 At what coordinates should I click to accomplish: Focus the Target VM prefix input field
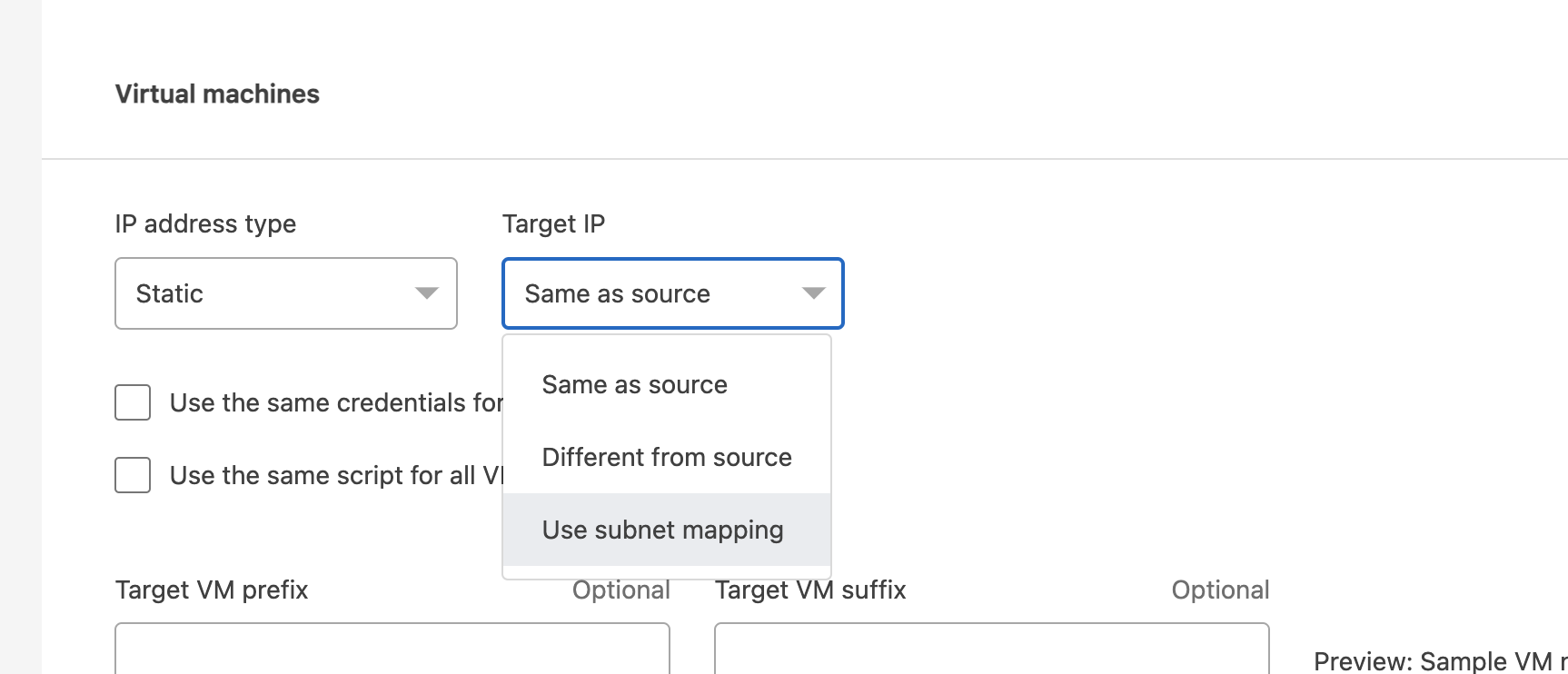[x=392, y=649]
